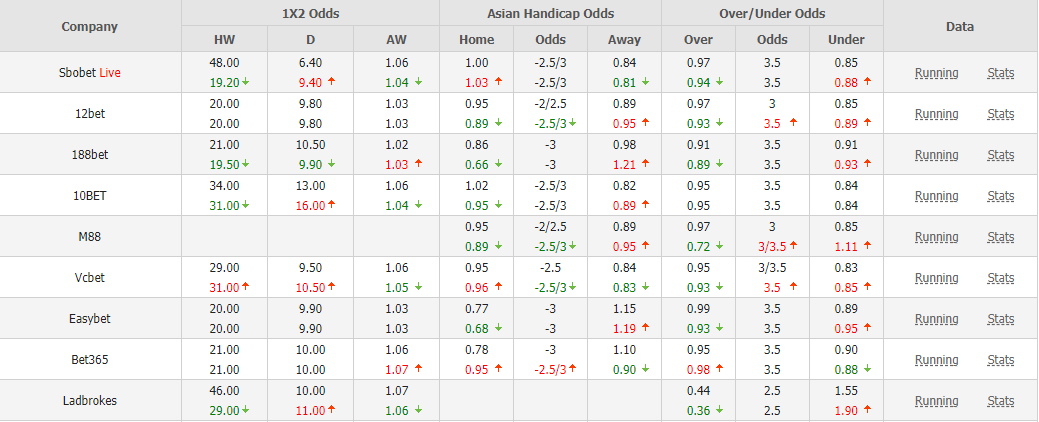This screenshot has width=1039, height=422.
Task: Open the Running link for Sbobet Live
Action: [936, 73]
